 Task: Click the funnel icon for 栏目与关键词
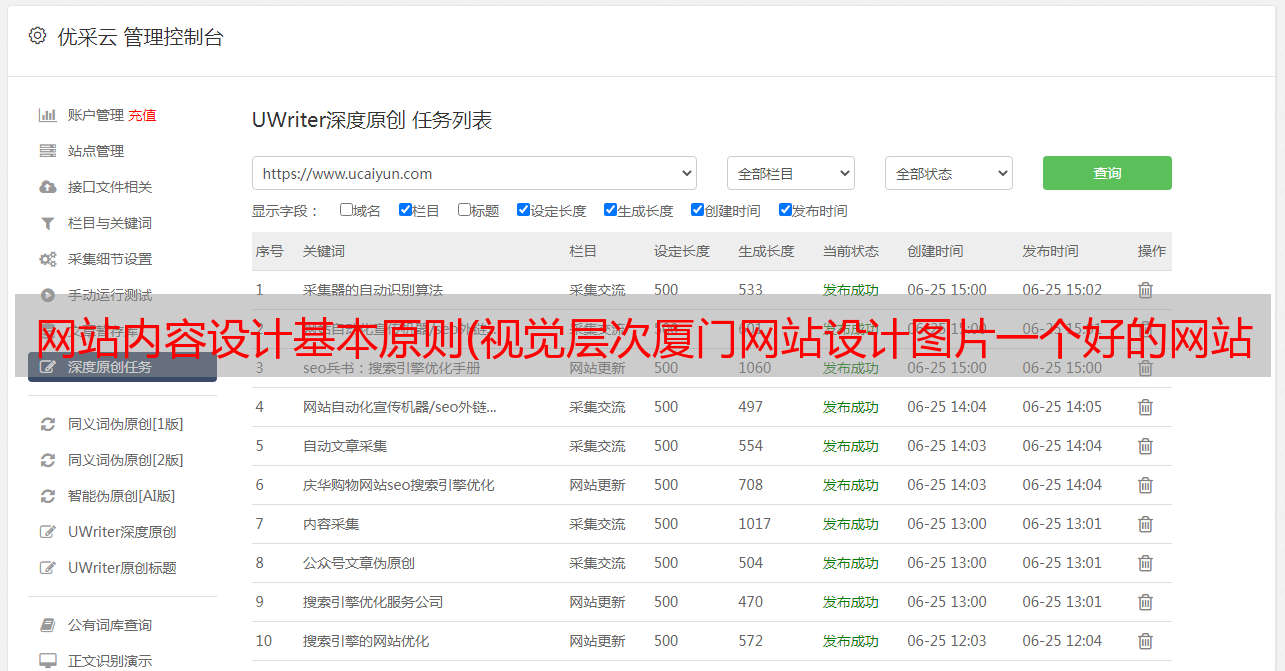click(47, 223)
